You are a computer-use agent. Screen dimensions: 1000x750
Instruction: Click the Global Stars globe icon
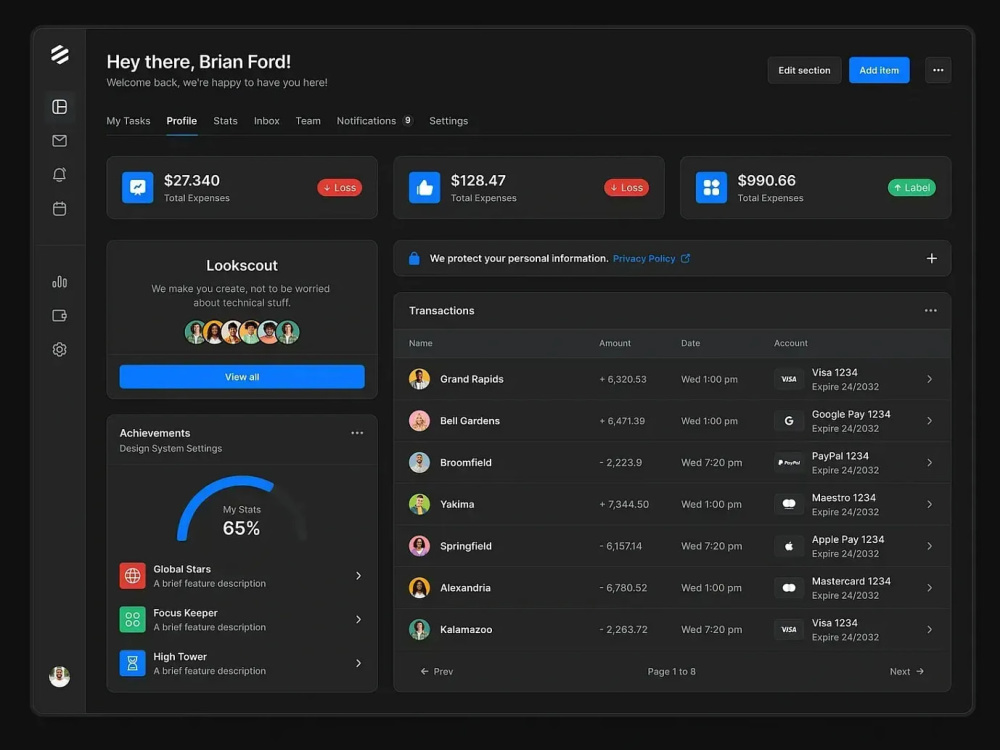coord(132,576)
